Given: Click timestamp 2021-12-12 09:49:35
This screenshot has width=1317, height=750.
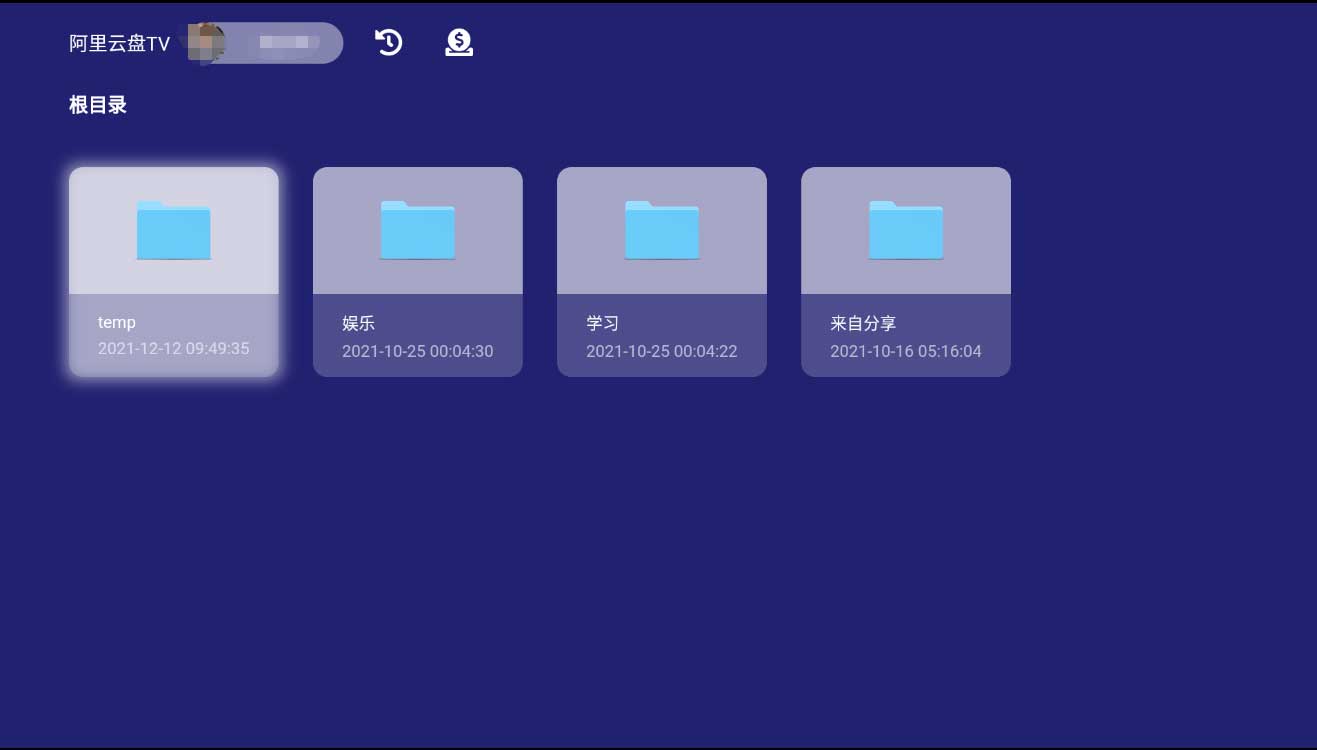Looking at the screenshot, I should pos(174,349).
